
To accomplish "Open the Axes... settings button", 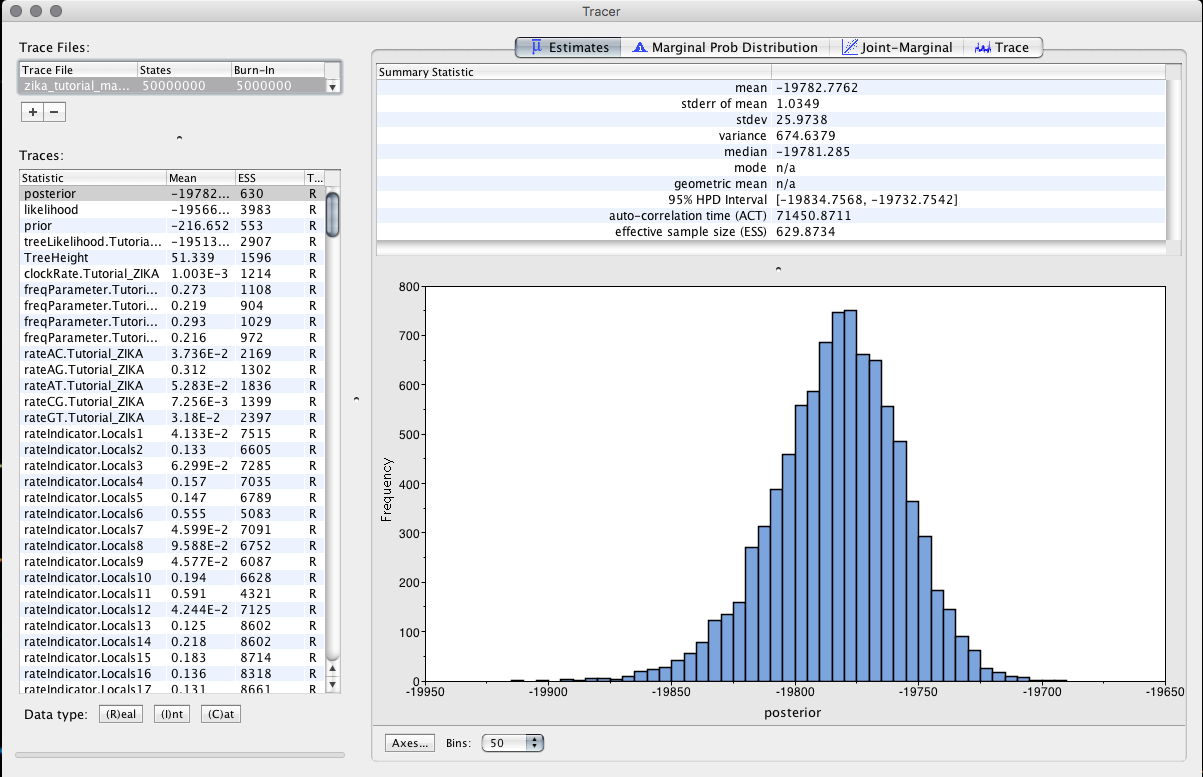I will pos(410,743).
